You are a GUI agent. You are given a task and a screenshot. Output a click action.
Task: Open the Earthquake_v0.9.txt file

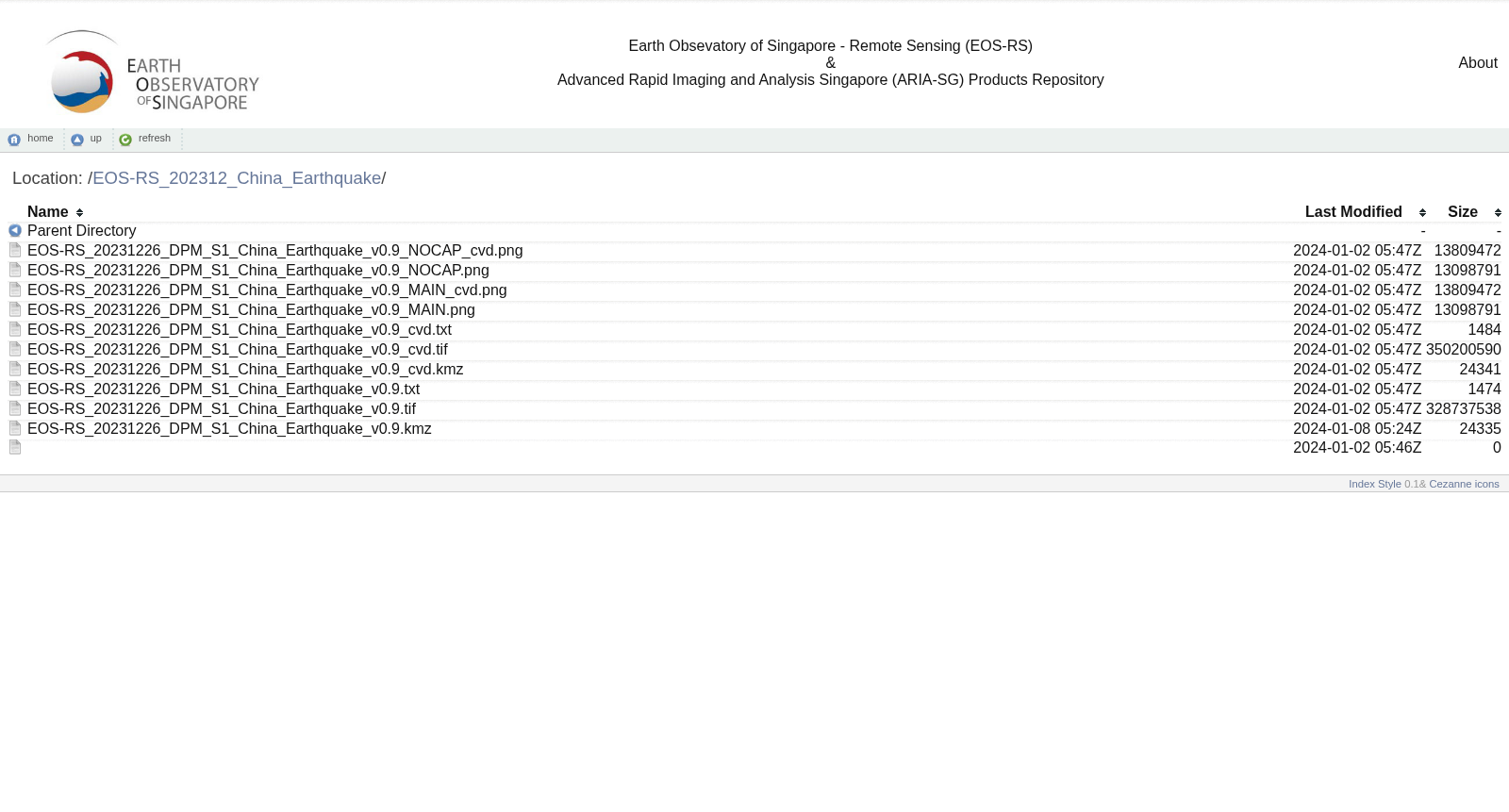pyautogui.click(x=224, y=389)
